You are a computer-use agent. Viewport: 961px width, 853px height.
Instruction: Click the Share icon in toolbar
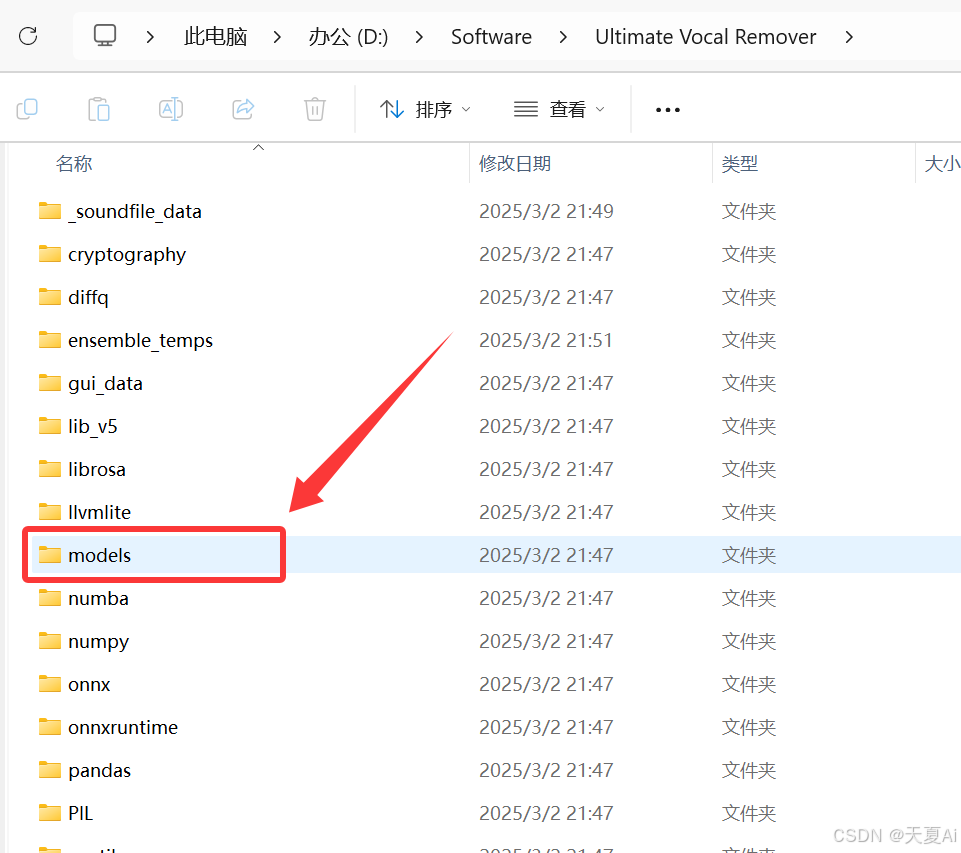coord(243,109)
